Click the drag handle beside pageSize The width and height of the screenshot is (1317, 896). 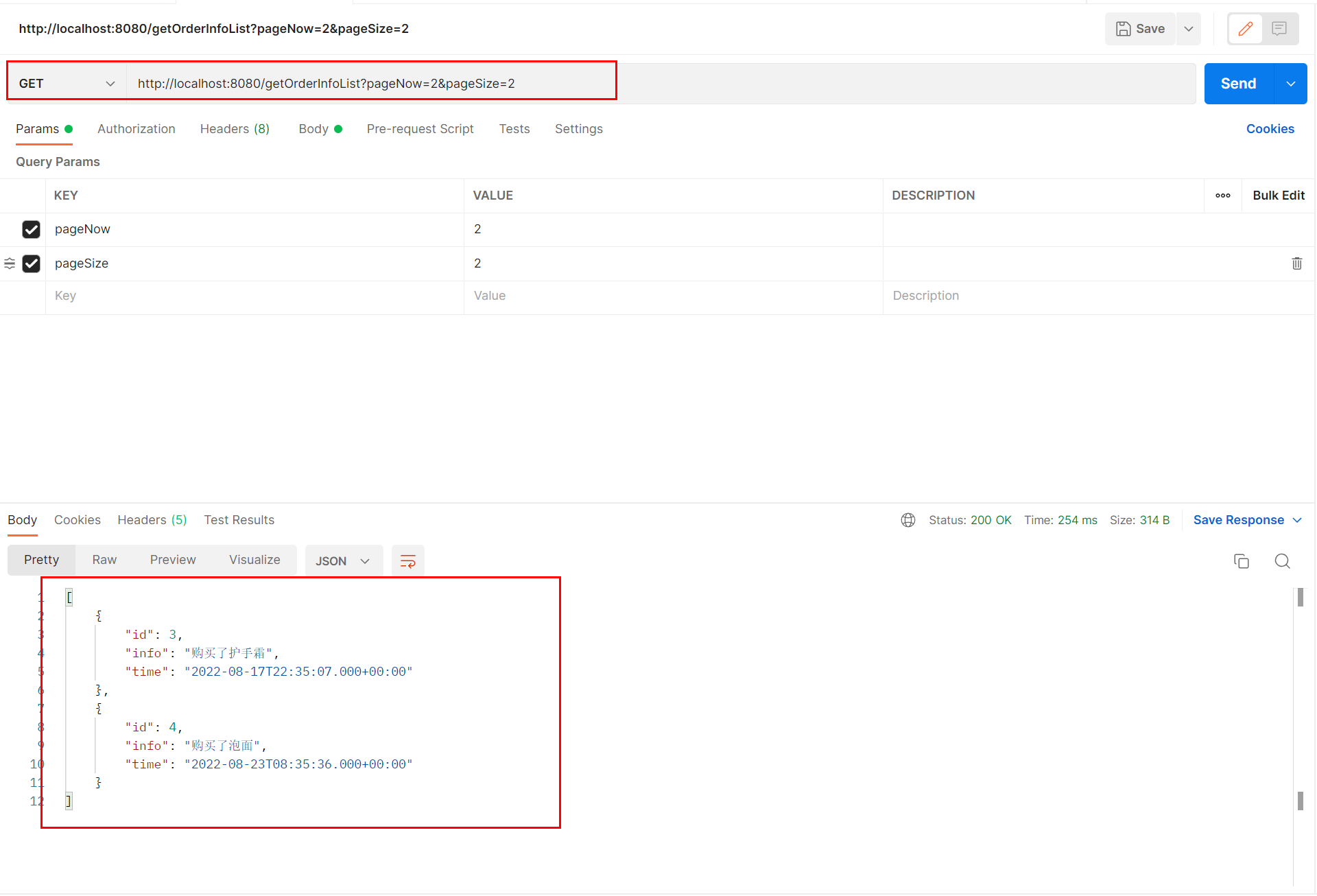(x=10, y=263)
